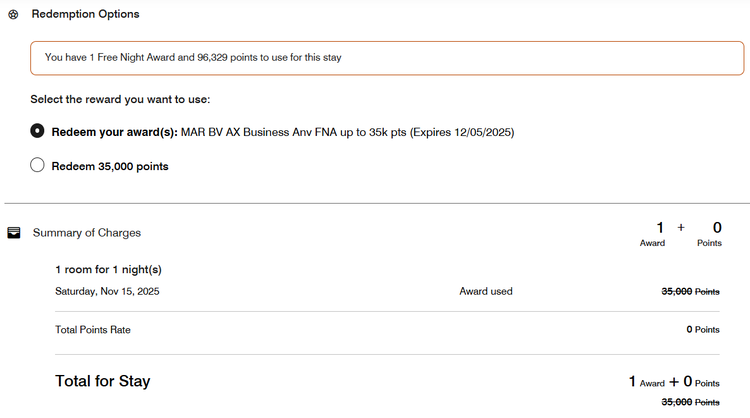Click the "1 Award + 0 Points" stay total
This screenshot has height=418, width=750.
point(673,382)
